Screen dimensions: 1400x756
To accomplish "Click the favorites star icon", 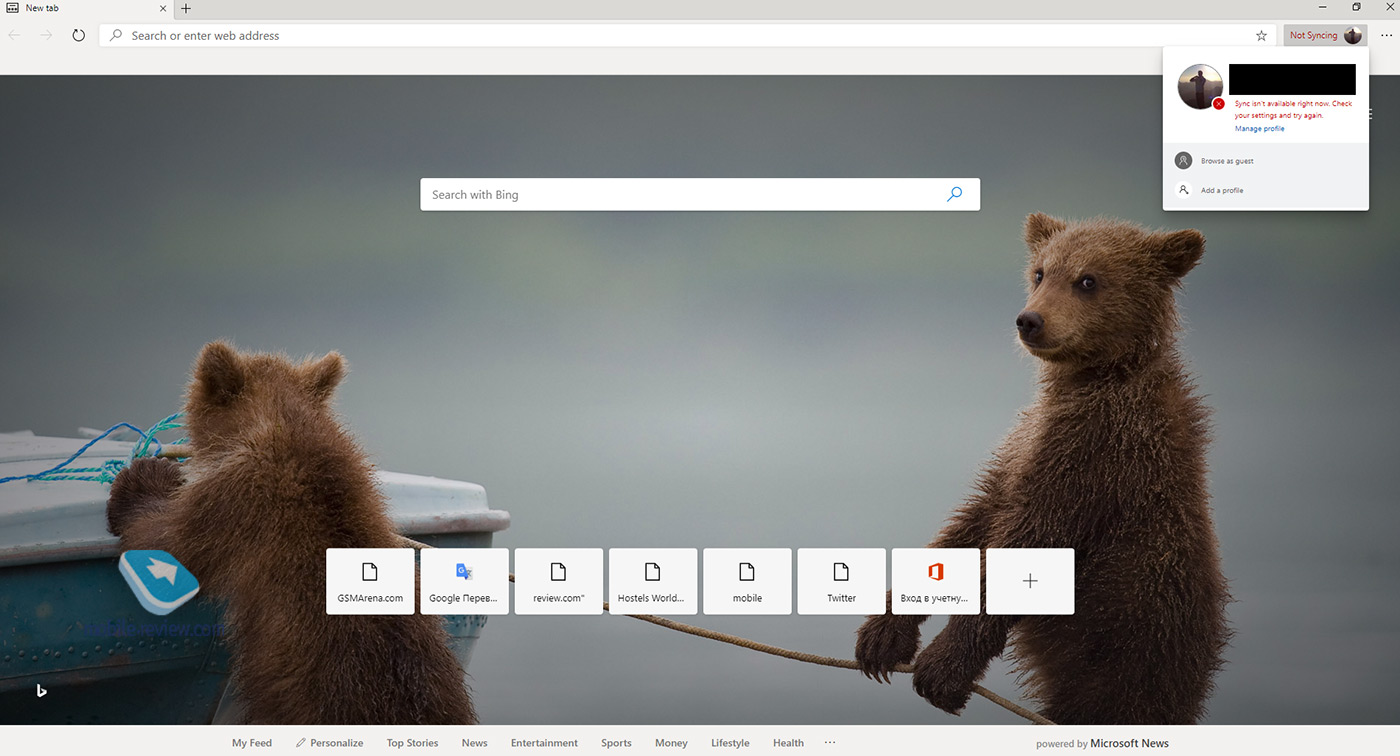I will pos(1261,35).
